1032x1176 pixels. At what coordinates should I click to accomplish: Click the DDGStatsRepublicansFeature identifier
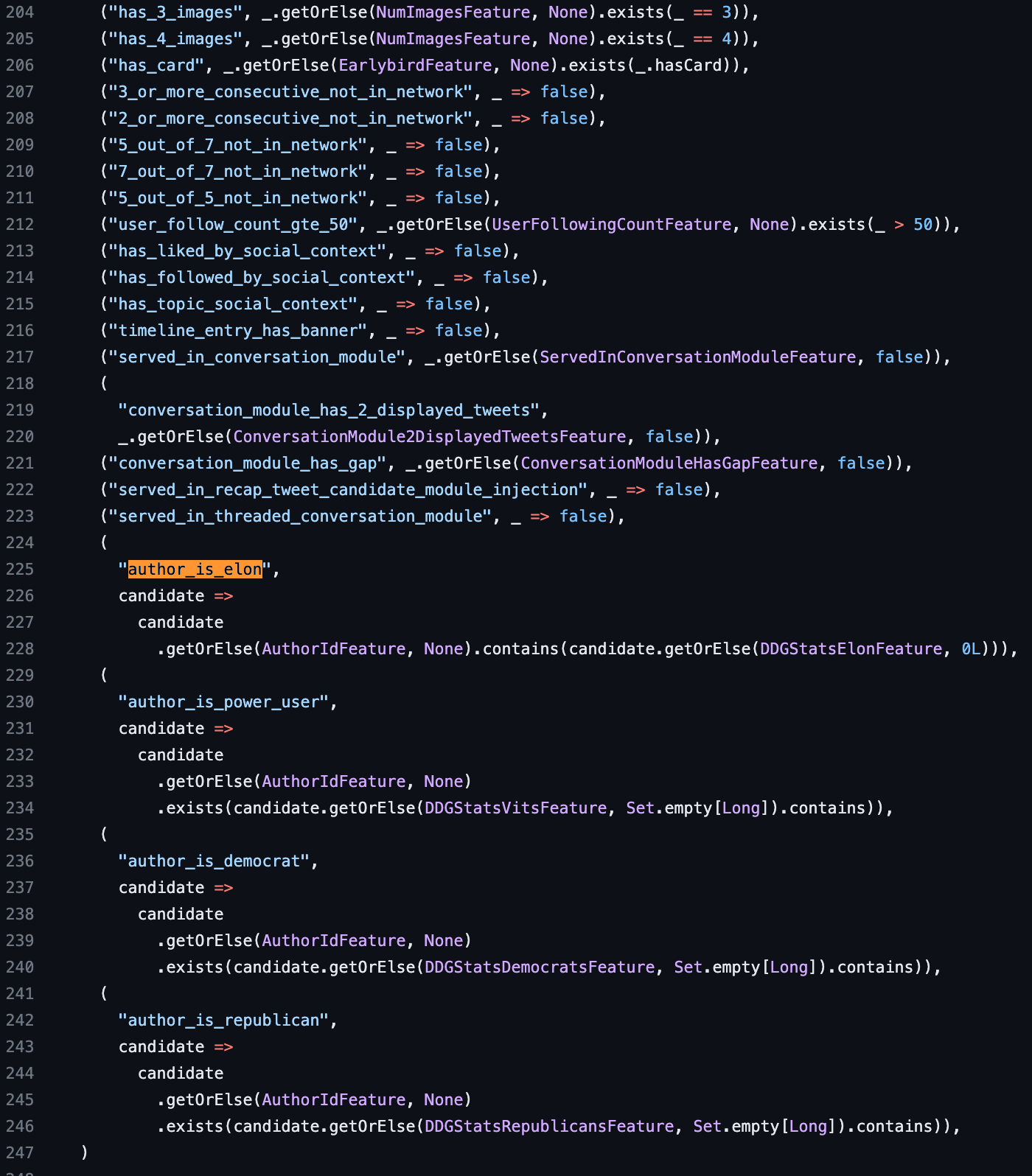pyautogui.click(x=548, y=1127)
